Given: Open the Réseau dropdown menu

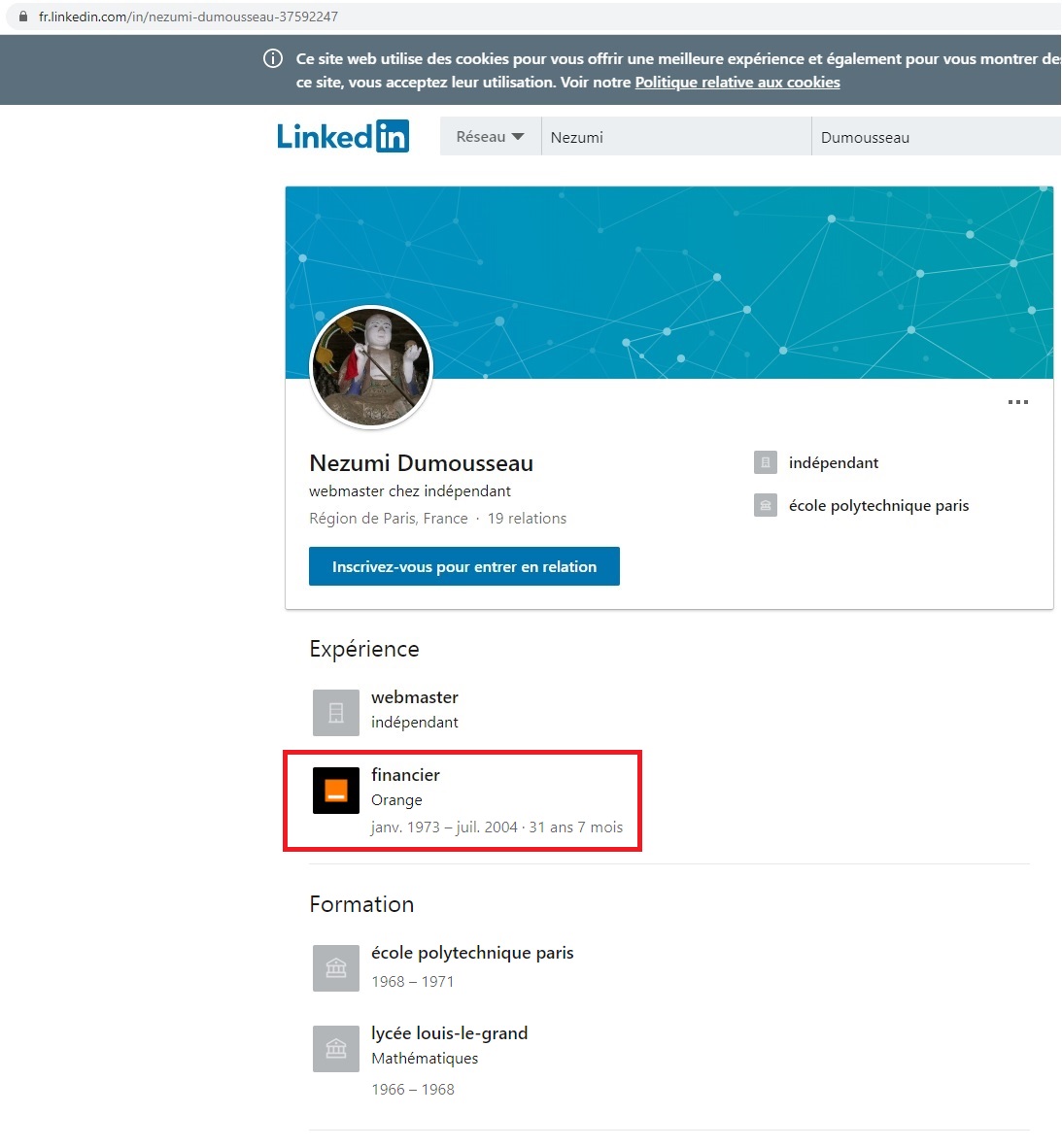Looking at the screenshot, I should pos(490,137).
